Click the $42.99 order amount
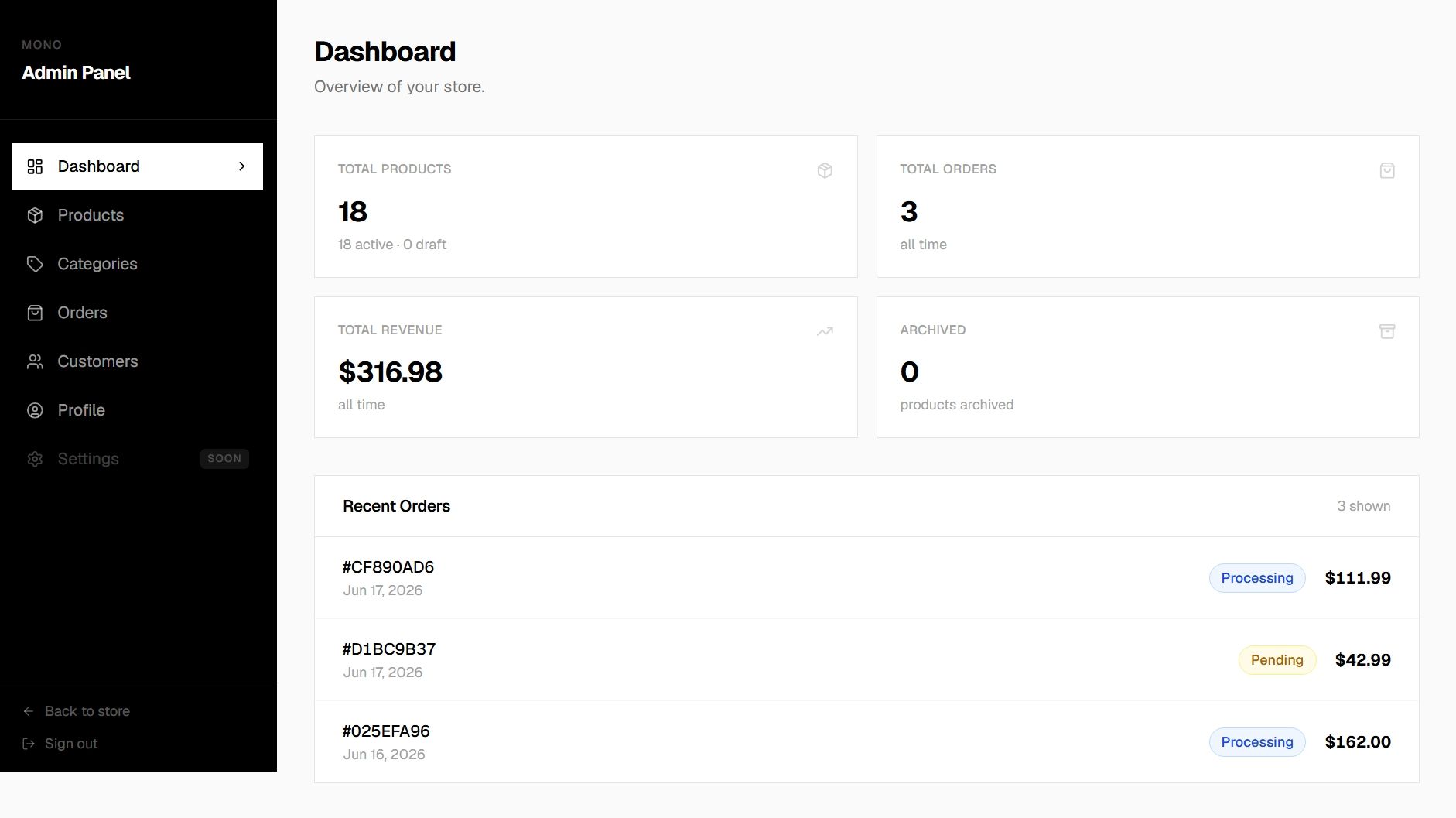Image resolution: width=1456 pixels, height=818 pixels. (x=1363, y=660)
